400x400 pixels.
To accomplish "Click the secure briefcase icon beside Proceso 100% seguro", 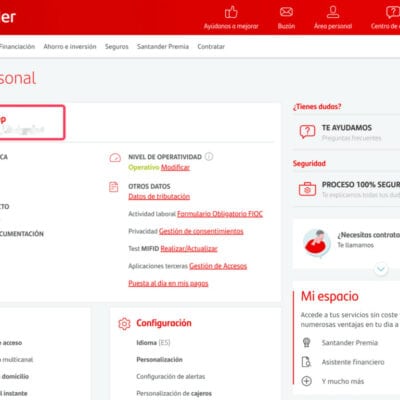I will (307, 189).
